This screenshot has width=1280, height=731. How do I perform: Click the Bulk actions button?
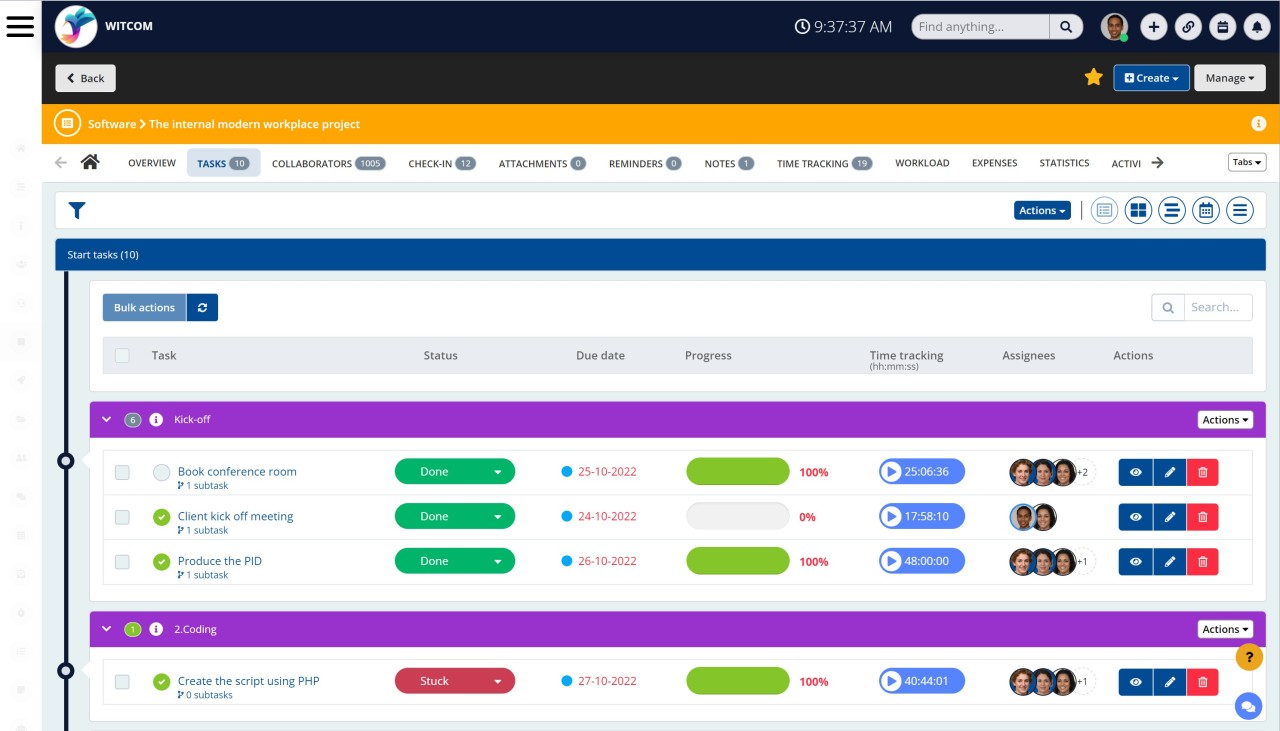click(144, 307)
